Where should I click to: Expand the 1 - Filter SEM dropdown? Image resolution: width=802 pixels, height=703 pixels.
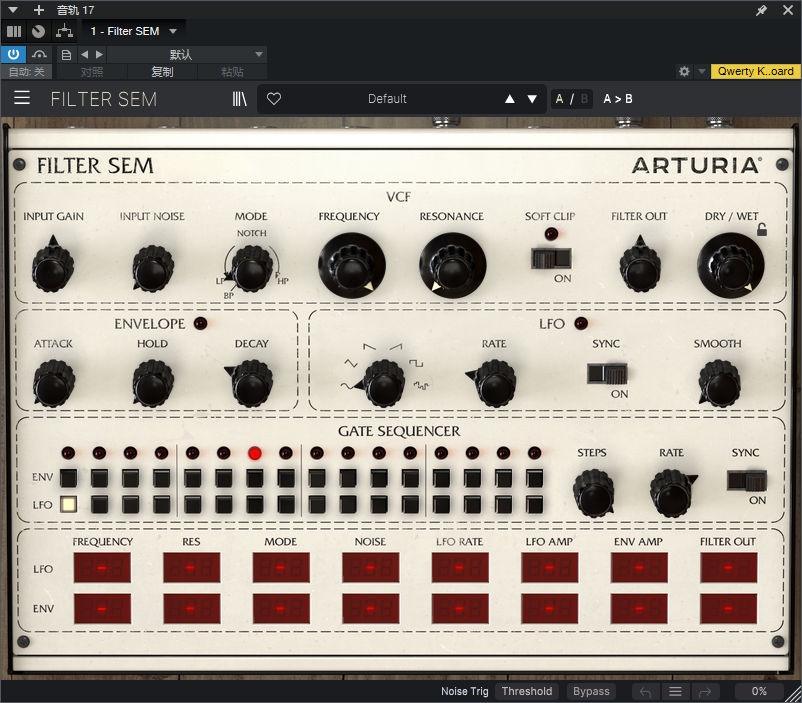(133, 31)
